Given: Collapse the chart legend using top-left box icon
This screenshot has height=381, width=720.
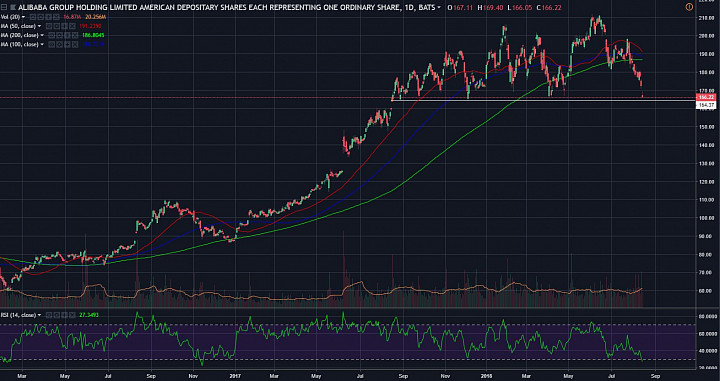Looking at the screenshot, I should 4,7.
